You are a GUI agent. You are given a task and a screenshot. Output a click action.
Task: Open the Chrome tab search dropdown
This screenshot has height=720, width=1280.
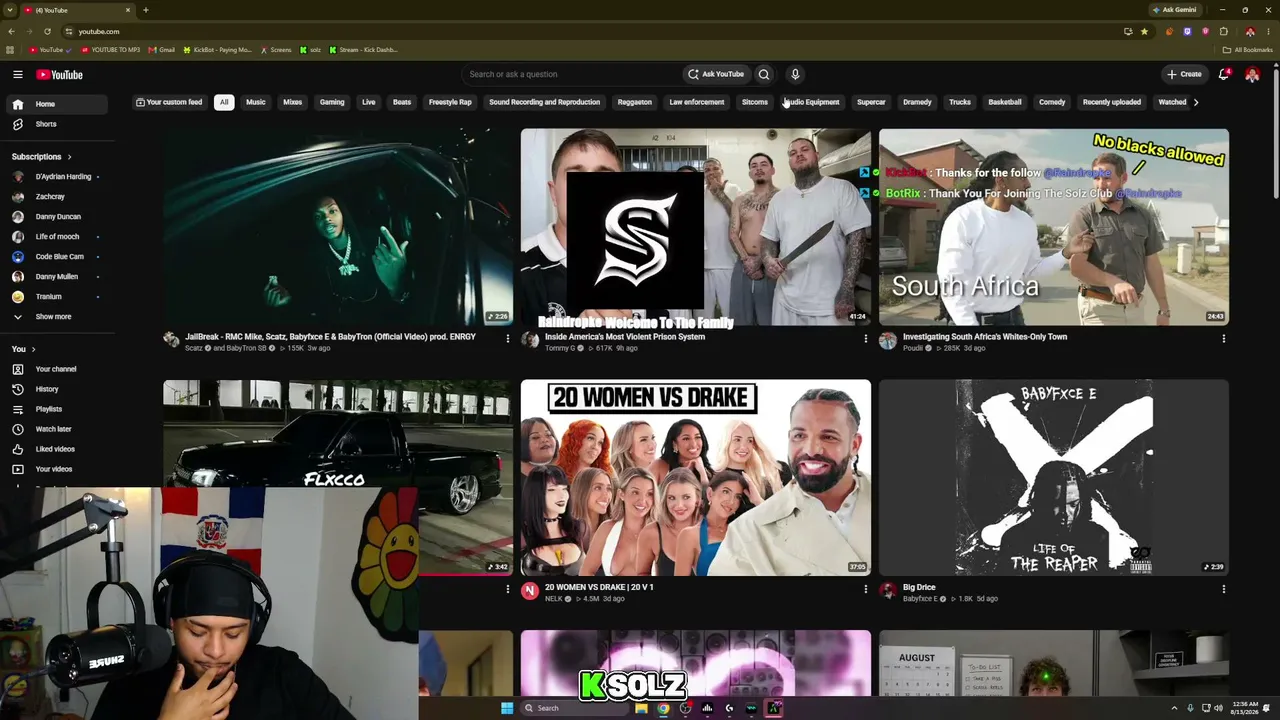pyautogui.click(x=10, y=10)
